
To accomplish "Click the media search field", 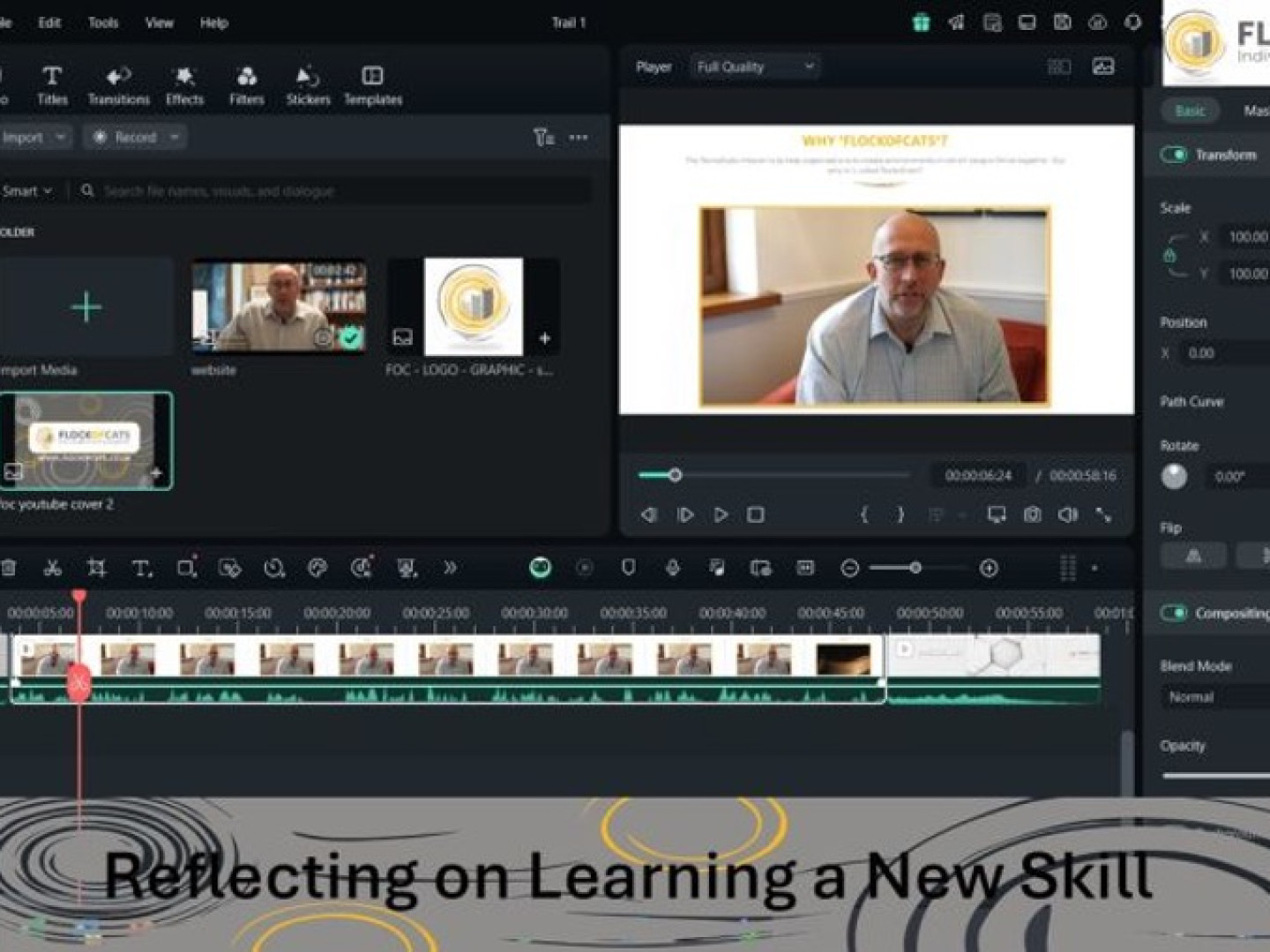I will 335,190.
